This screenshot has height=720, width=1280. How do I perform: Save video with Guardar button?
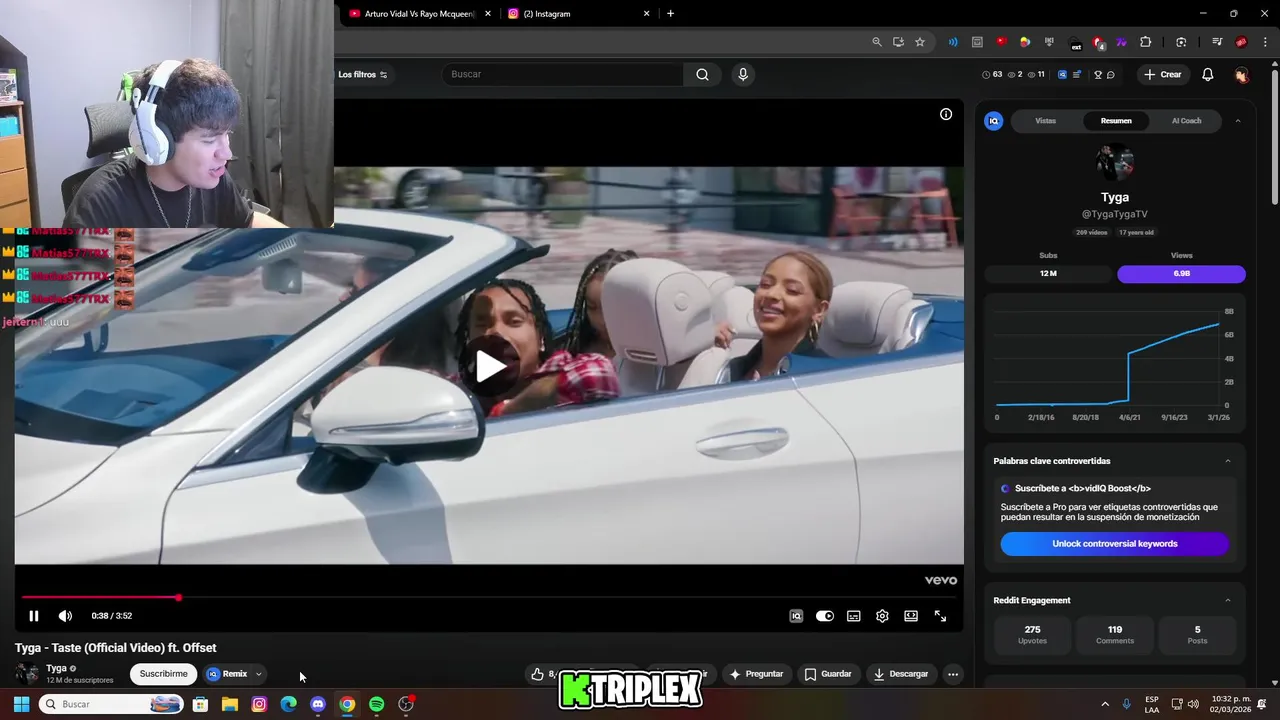pyautogui.click(x=827, y=674)
